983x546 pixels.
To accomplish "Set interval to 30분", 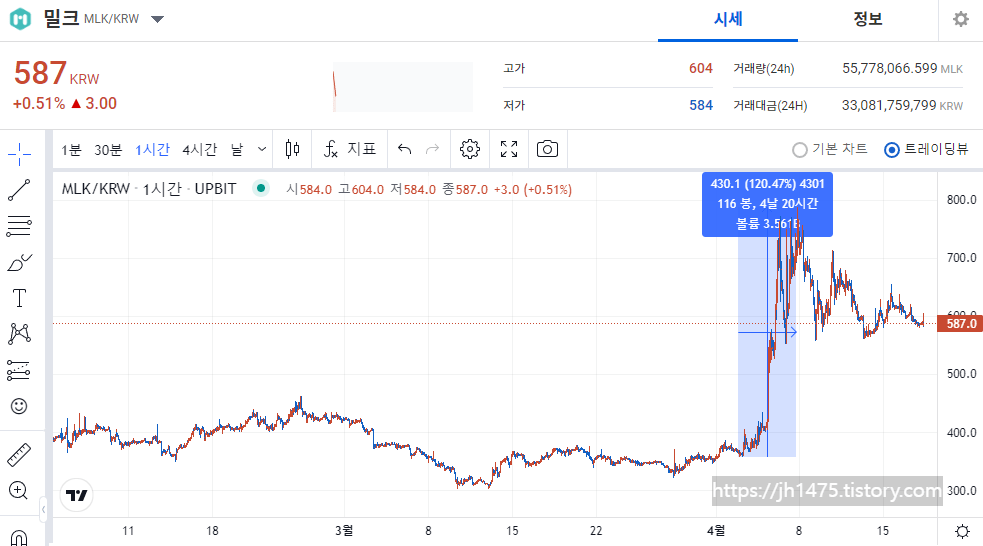I will [108, 150].
